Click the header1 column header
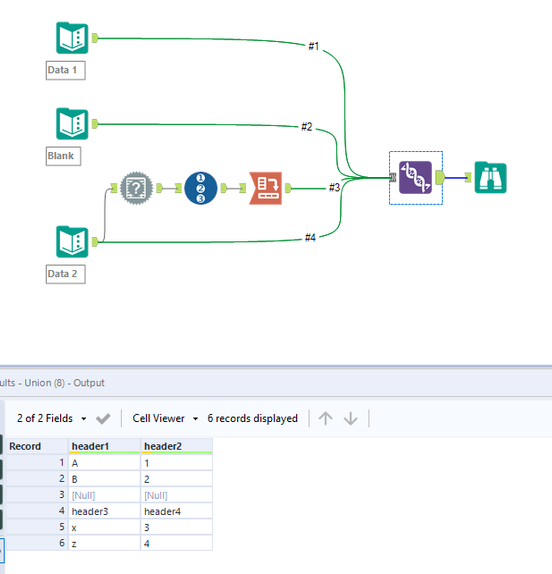The width and height of the screenshot is (552, 574). point(104,446)
